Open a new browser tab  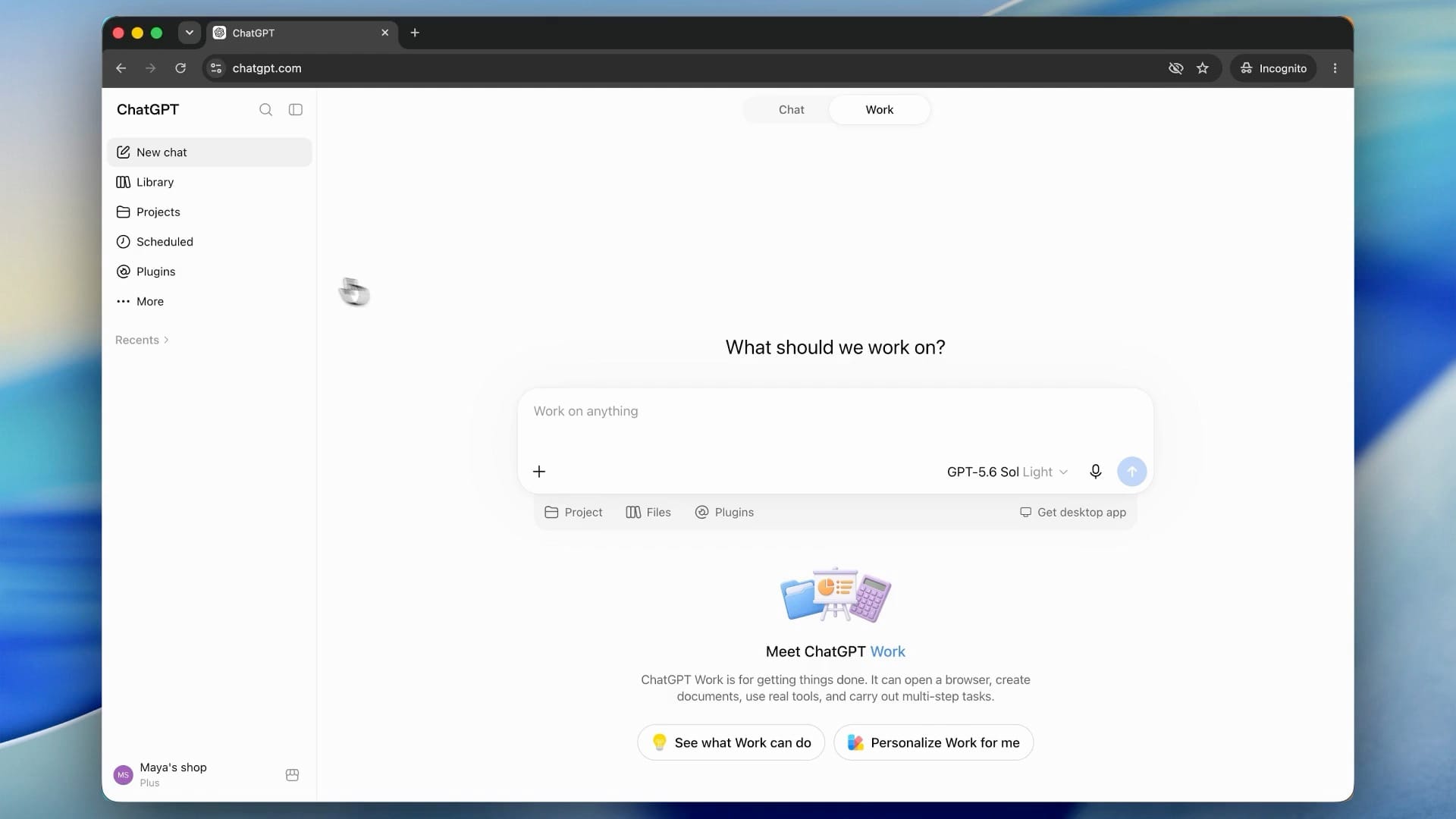click(x=415, y=33)
